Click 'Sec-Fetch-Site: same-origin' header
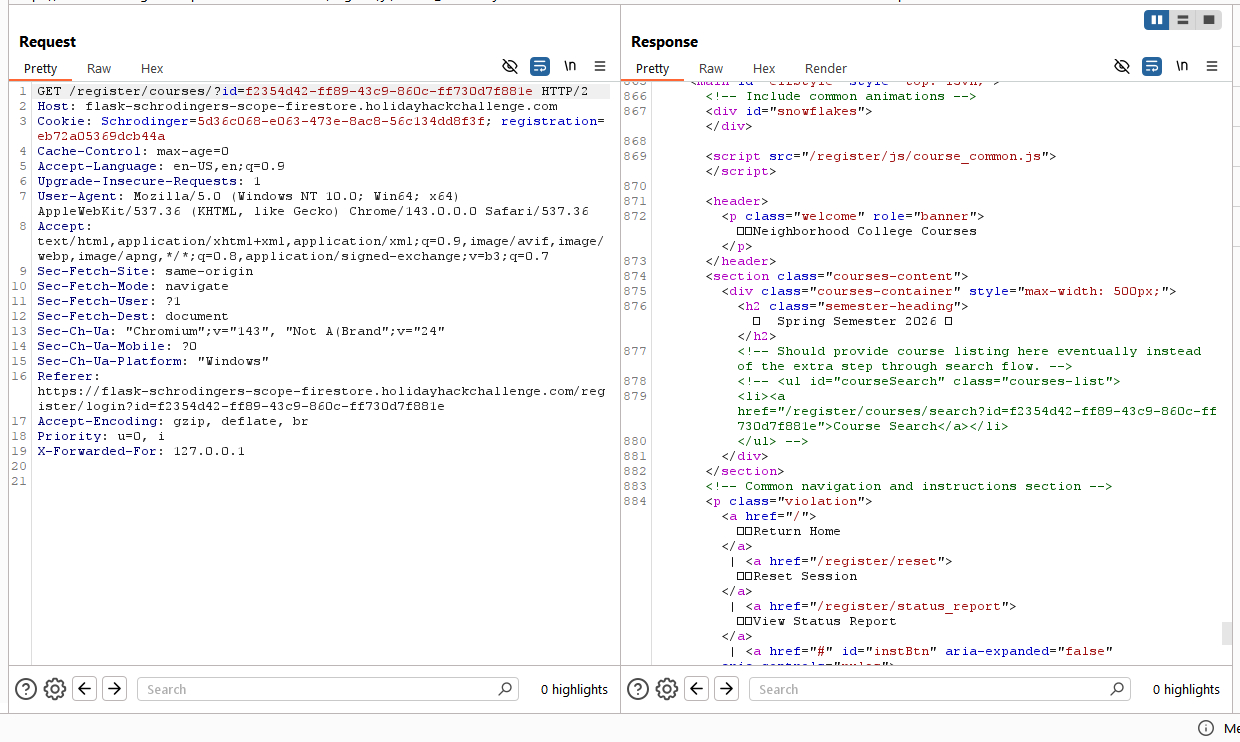The image size is (1240, 742). point(145,271)
